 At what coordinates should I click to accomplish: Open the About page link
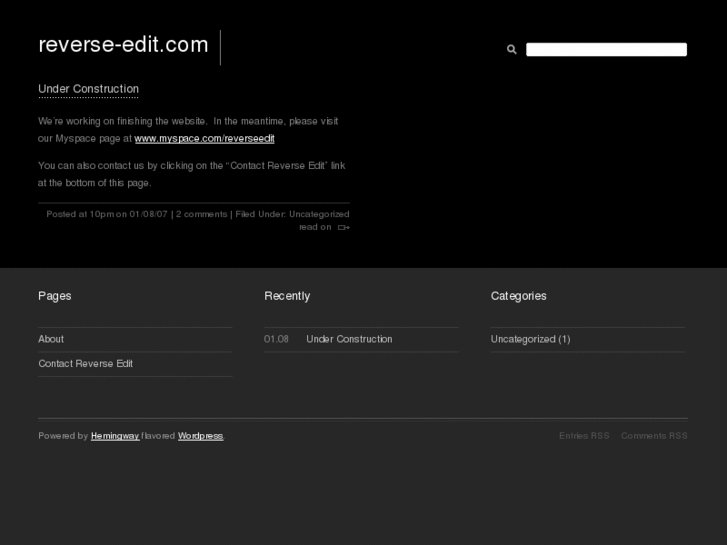coord(51,339)
